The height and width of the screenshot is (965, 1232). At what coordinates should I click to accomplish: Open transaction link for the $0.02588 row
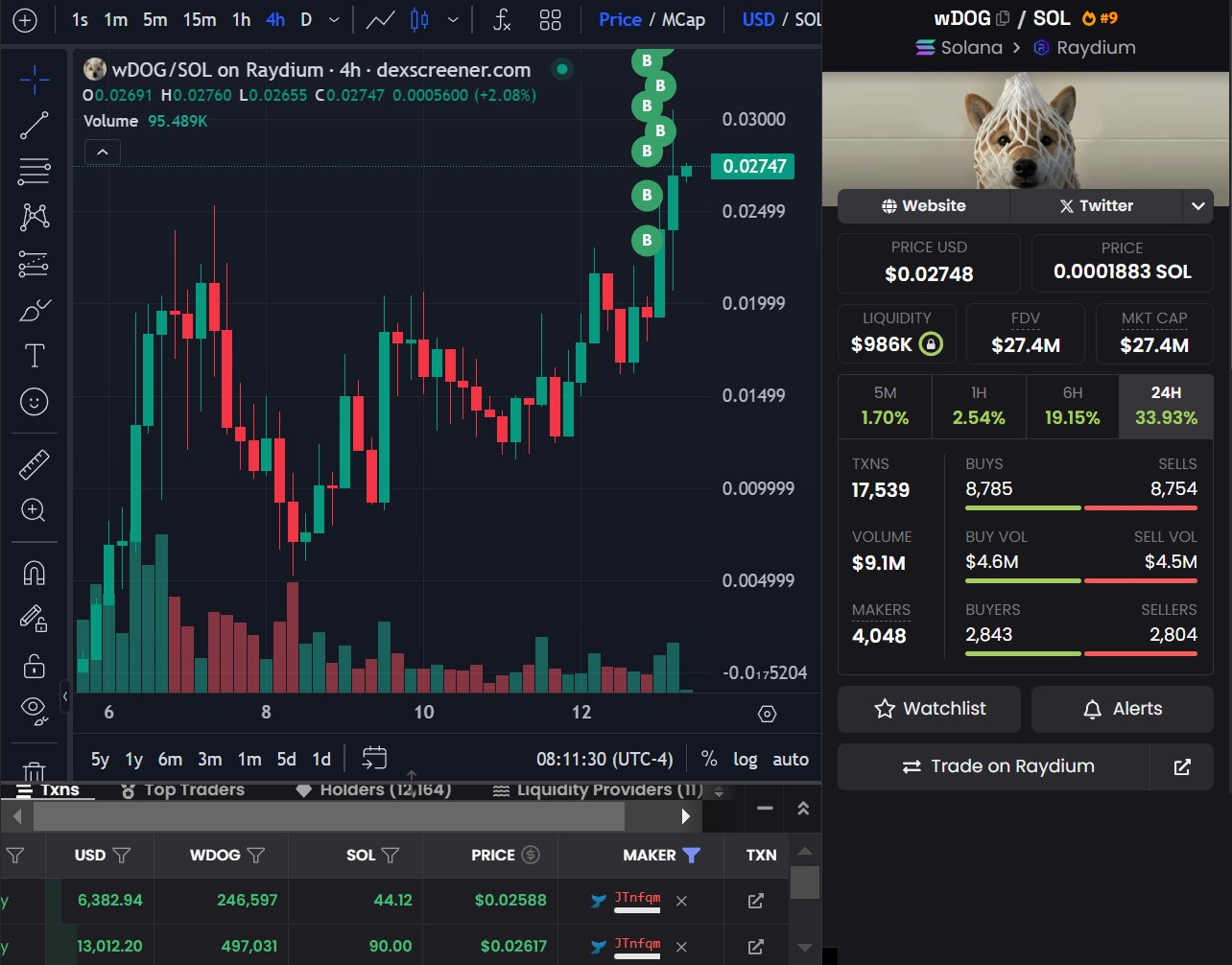tap(756, 901)
